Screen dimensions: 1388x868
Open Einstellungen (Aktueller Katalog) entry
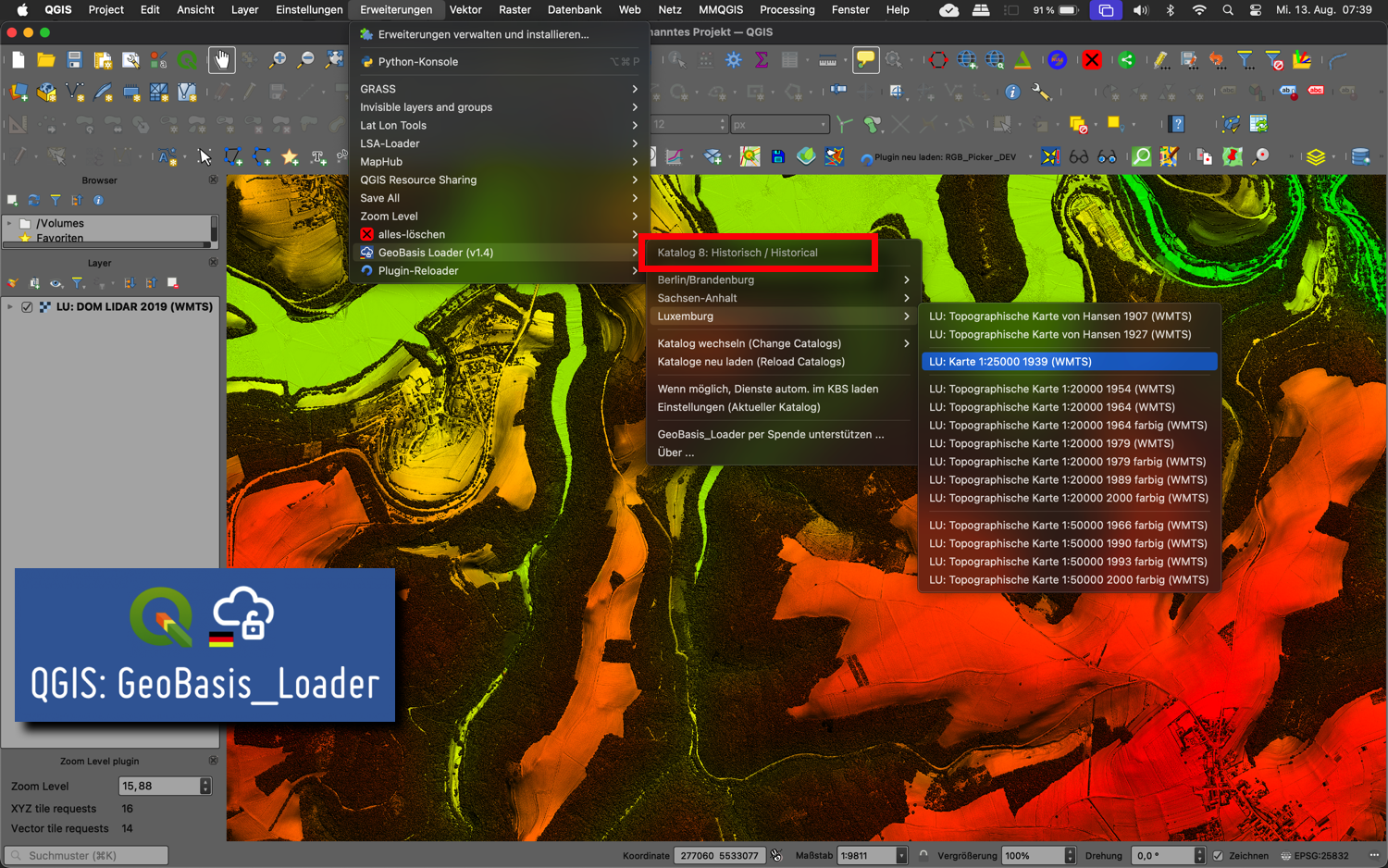pos(784,407)
